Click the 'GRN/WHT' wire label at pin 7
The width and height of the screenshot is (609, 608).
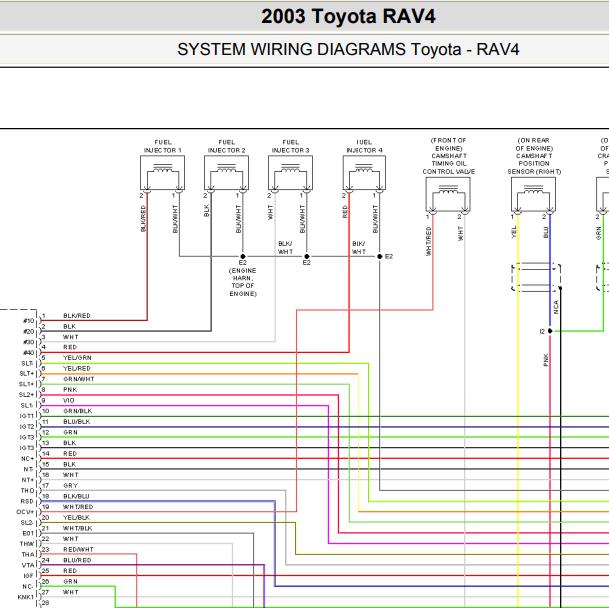click(x=78, y=379)
